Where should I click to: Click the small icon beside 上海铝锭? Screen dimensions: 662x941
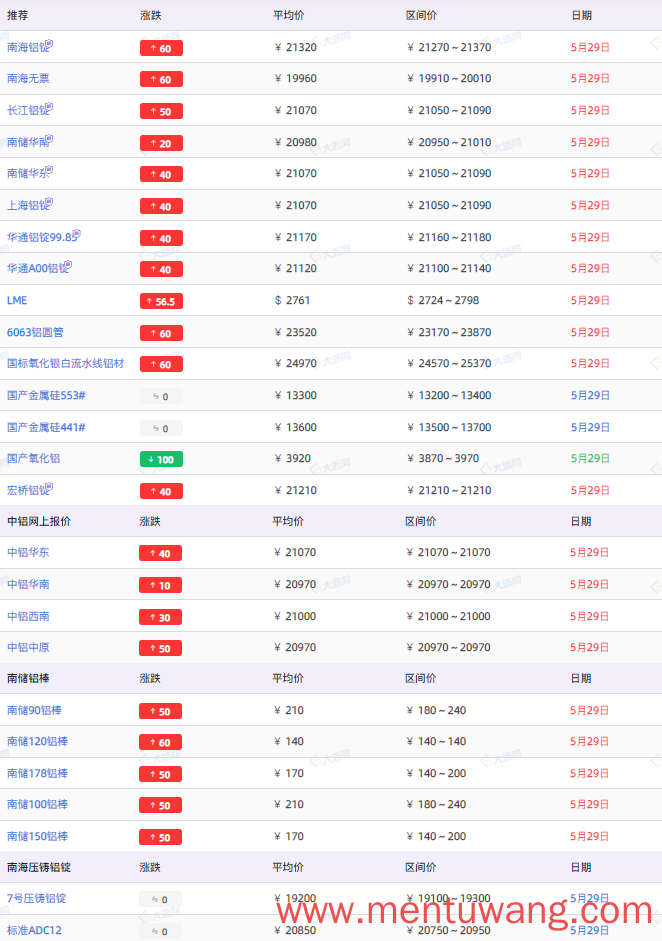tap(50, 201)
